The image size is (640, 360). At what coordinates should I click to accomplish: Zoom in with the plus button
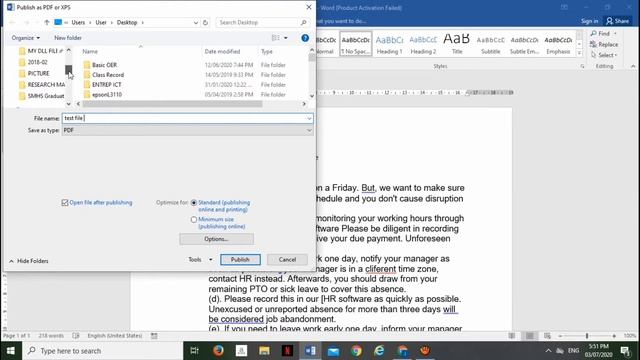tap(614, 336)
